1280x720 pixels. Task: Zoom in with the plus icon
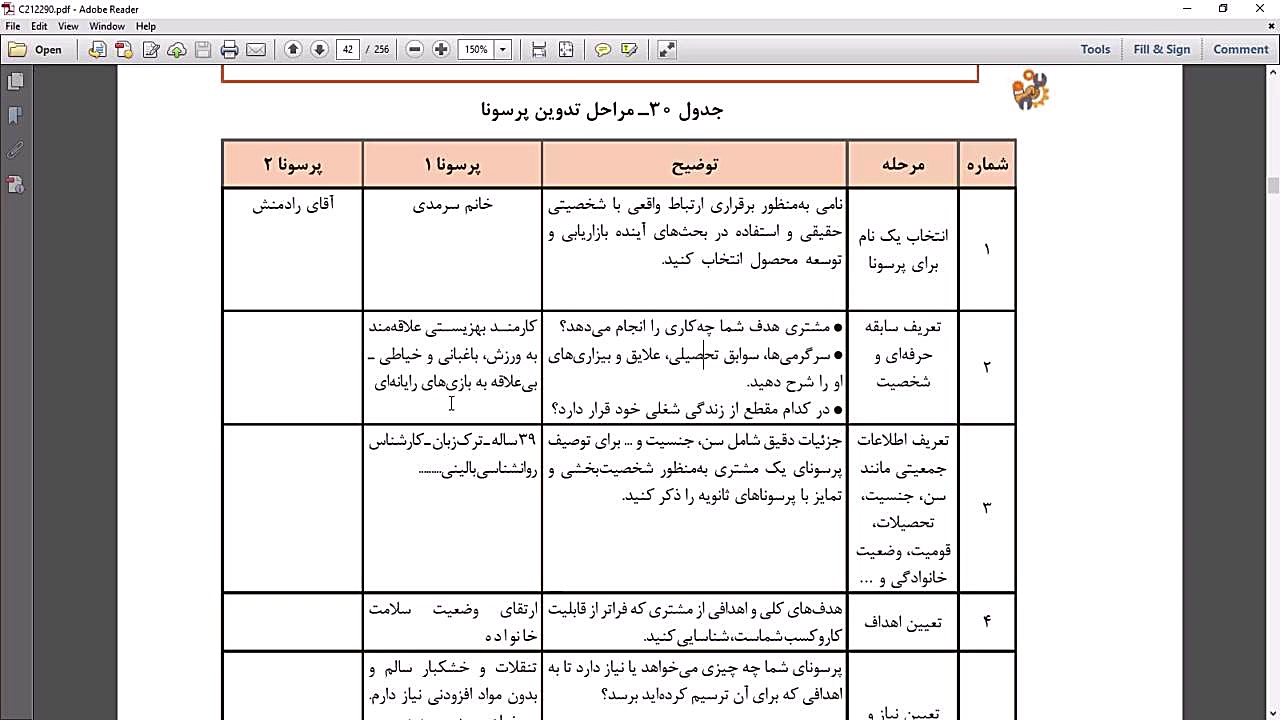click(441, 49)
